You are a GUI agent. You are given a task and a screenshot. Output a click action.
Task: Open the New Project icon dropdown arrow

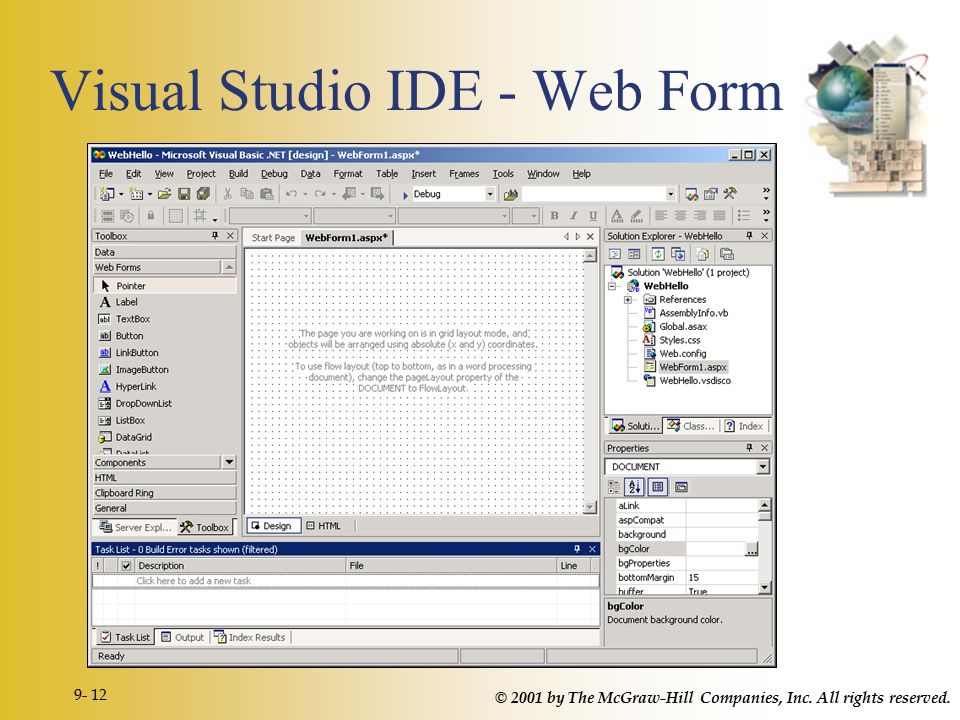click(x=121, y=195)
